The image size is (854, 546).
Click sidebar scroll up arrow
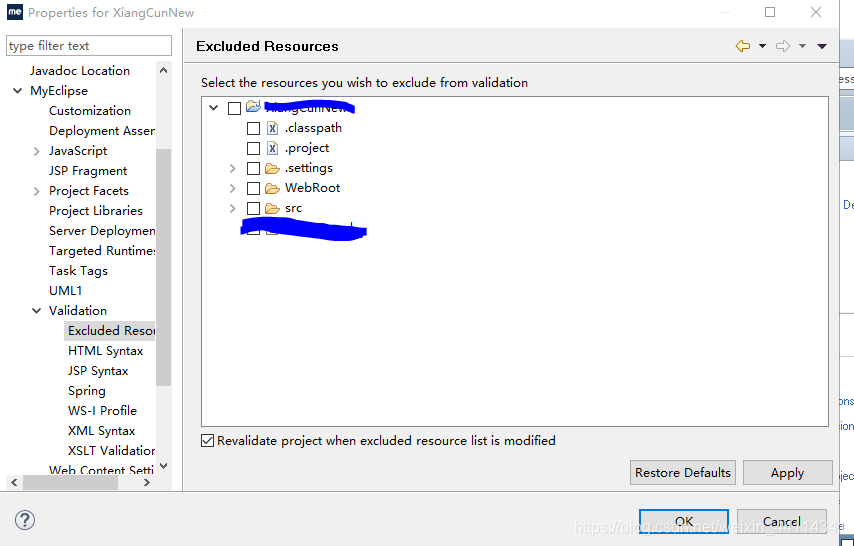[x=163, y=70]
